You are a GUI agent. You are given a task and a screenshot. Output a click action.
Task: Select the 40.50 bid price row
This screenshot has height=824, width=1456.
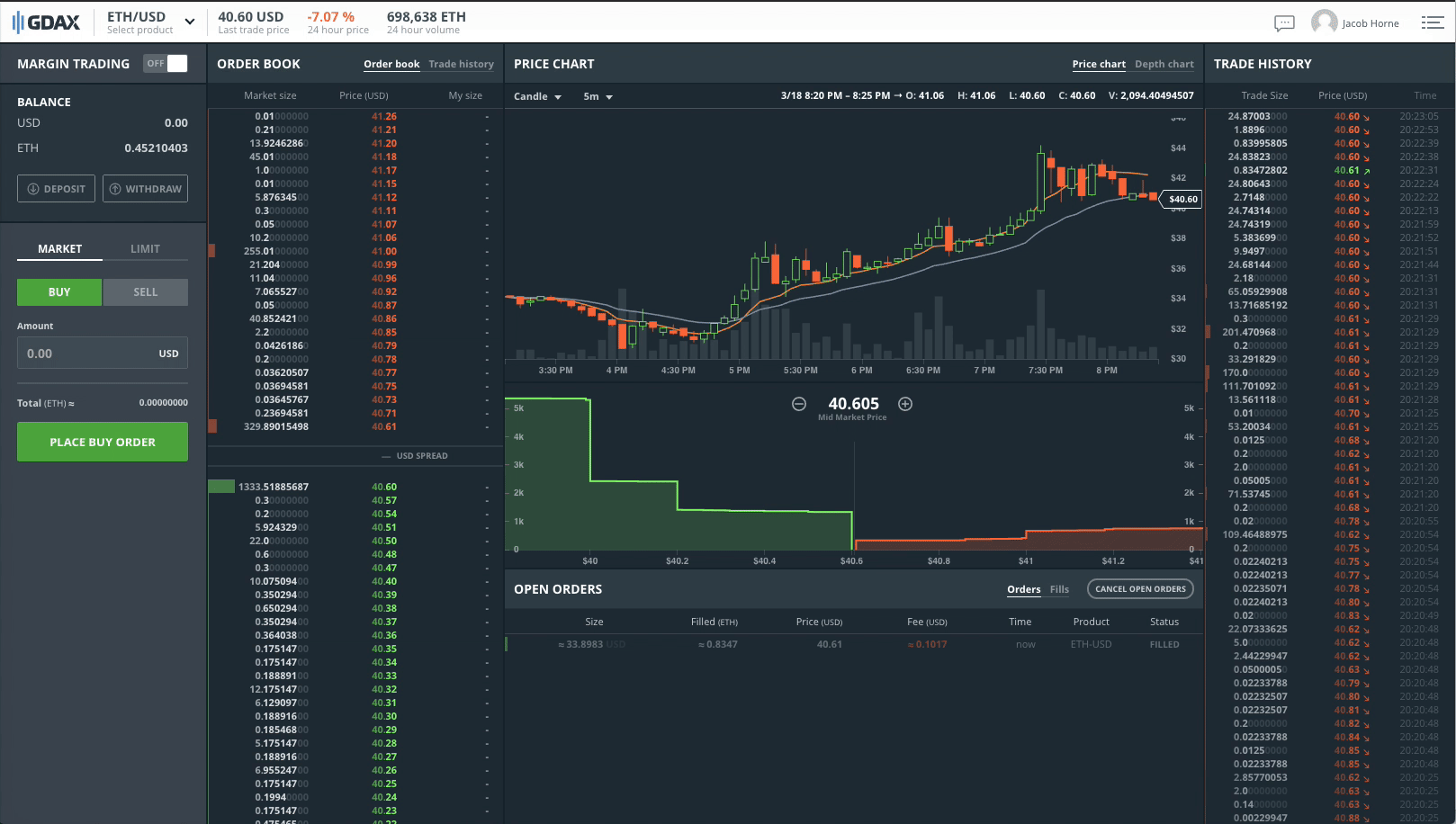point(355,541)
